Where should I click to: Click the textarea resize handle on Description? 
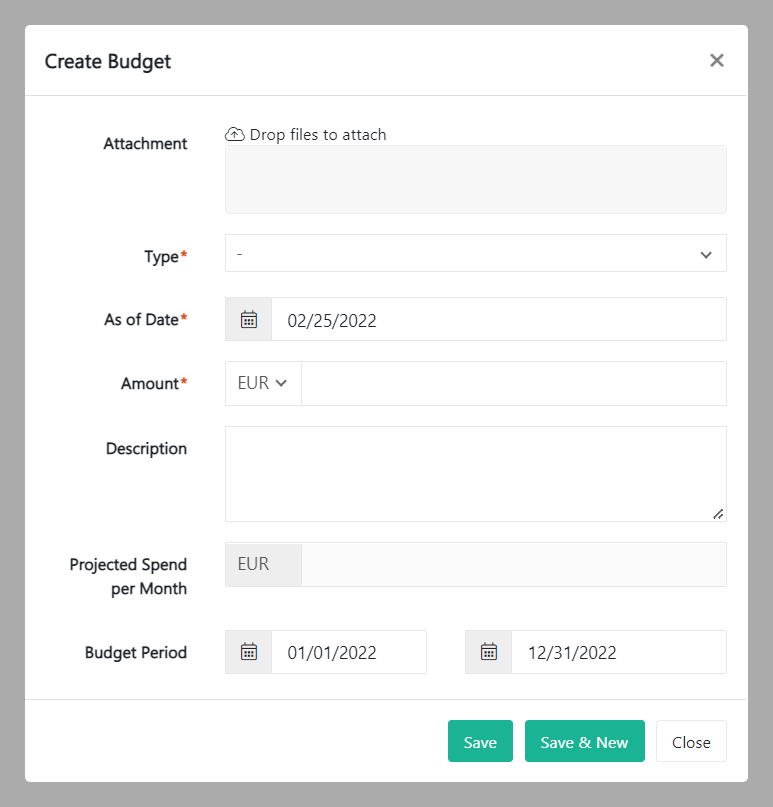(718, 513)
